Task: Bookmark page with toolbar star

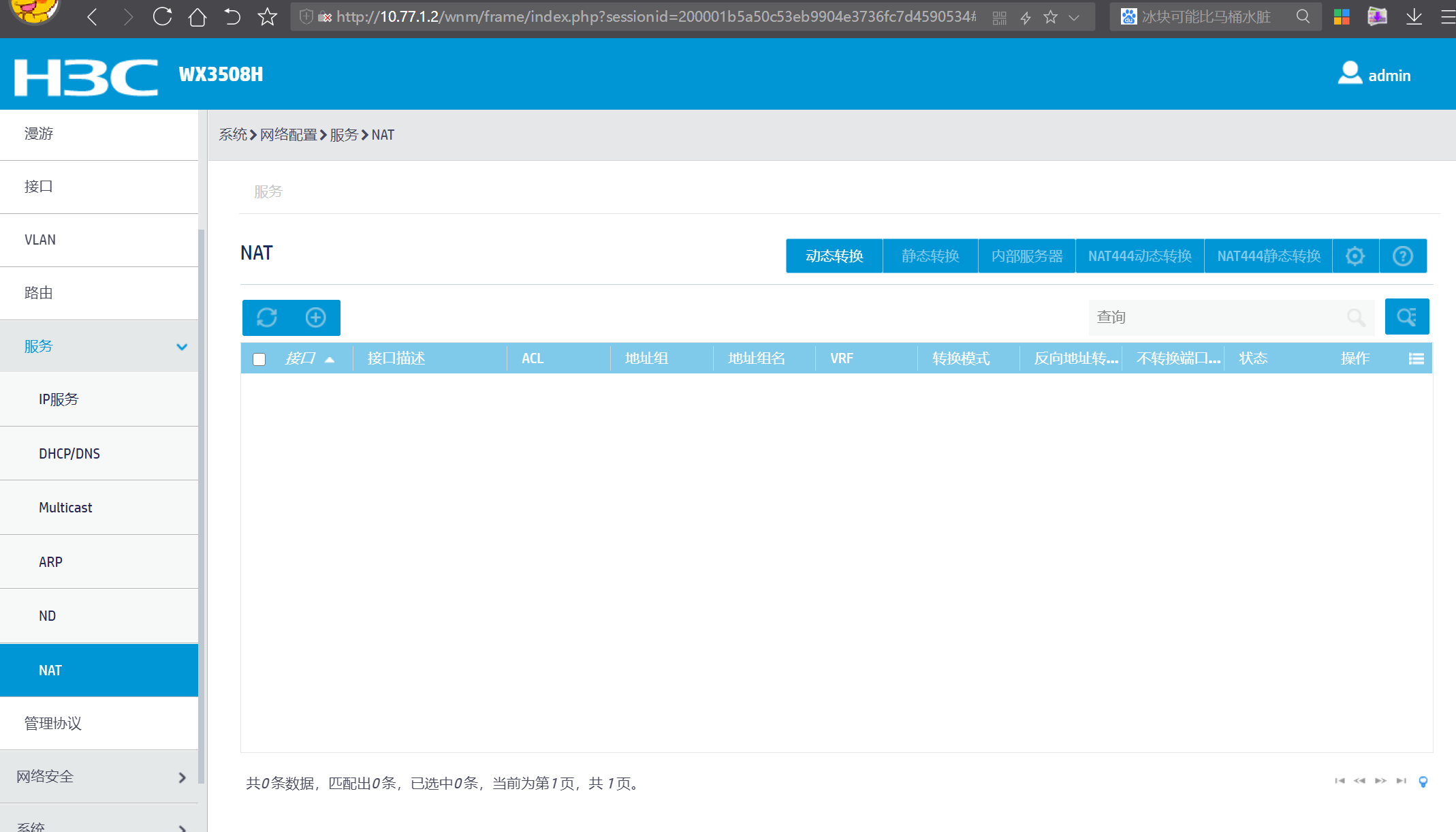Action: pos(268,16)
